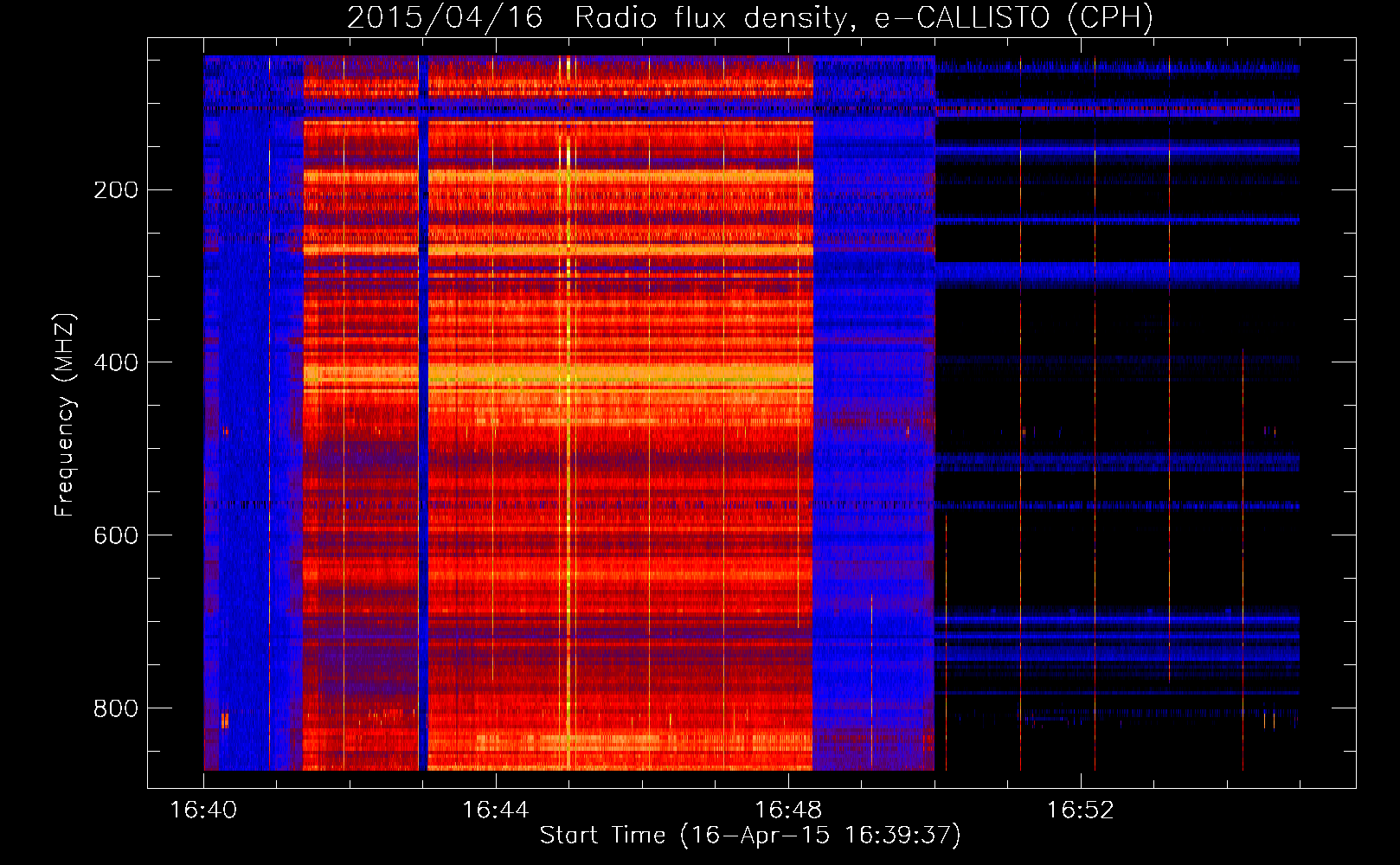The width and height of the screenshot is (1400, 865).
Task: Click the 400 frequency tick label
Action: [x=115, y=362]
